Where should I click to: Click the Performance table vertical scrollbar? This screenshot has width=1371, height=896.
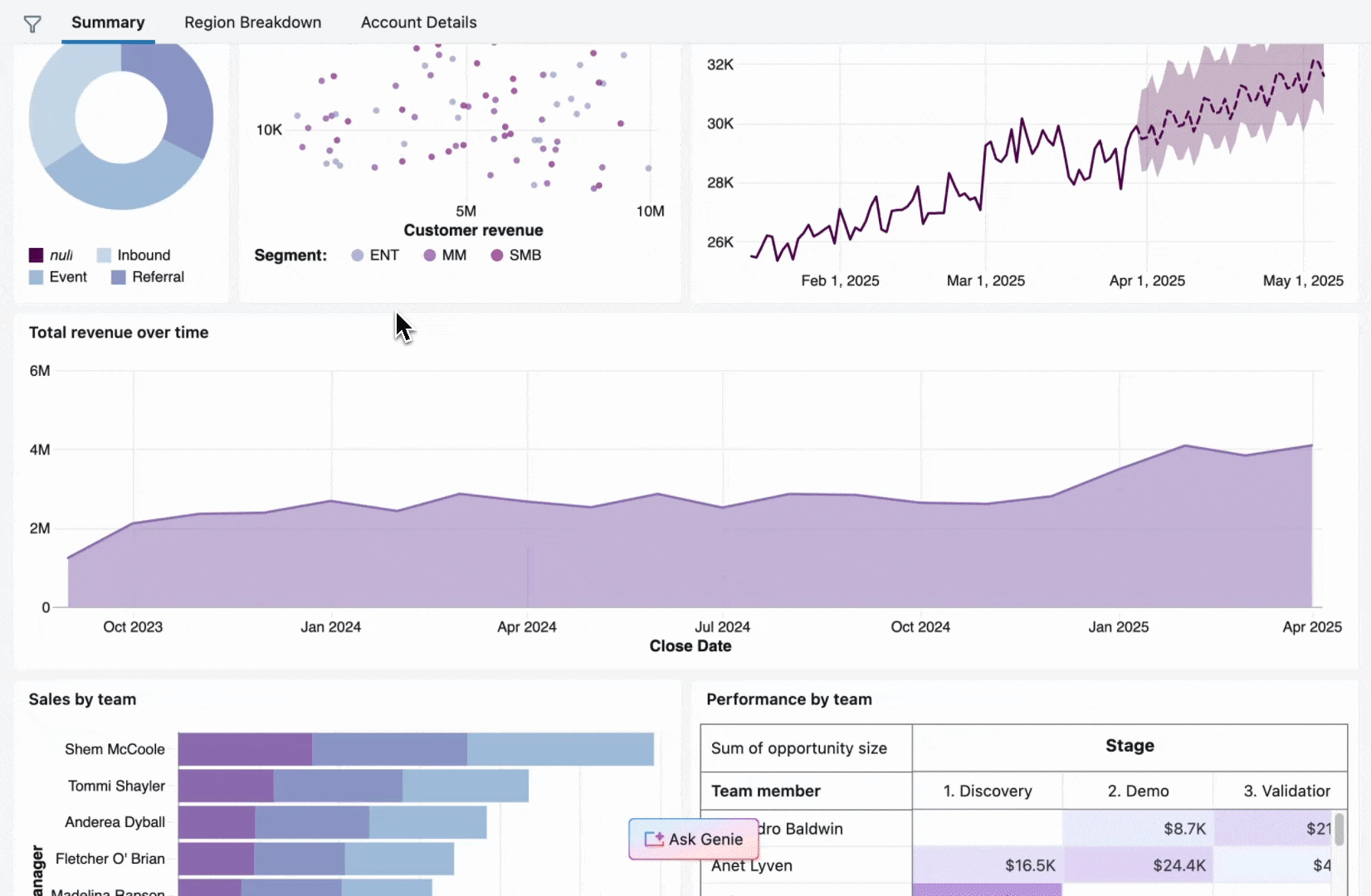click(x=1339, y=830)
